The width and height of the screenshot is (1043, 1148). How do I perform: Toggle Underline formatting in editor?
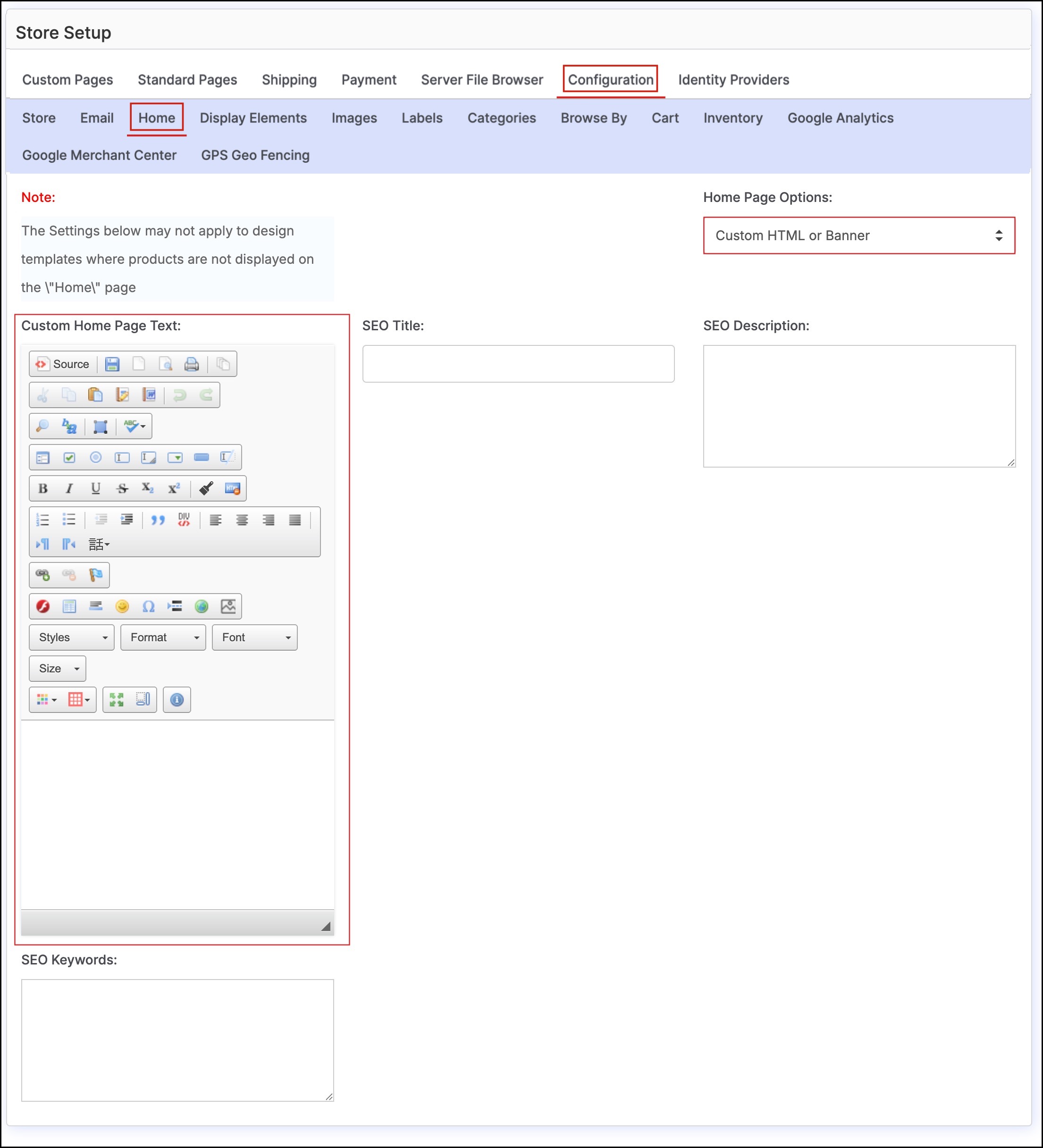click(x=96, y=488)
